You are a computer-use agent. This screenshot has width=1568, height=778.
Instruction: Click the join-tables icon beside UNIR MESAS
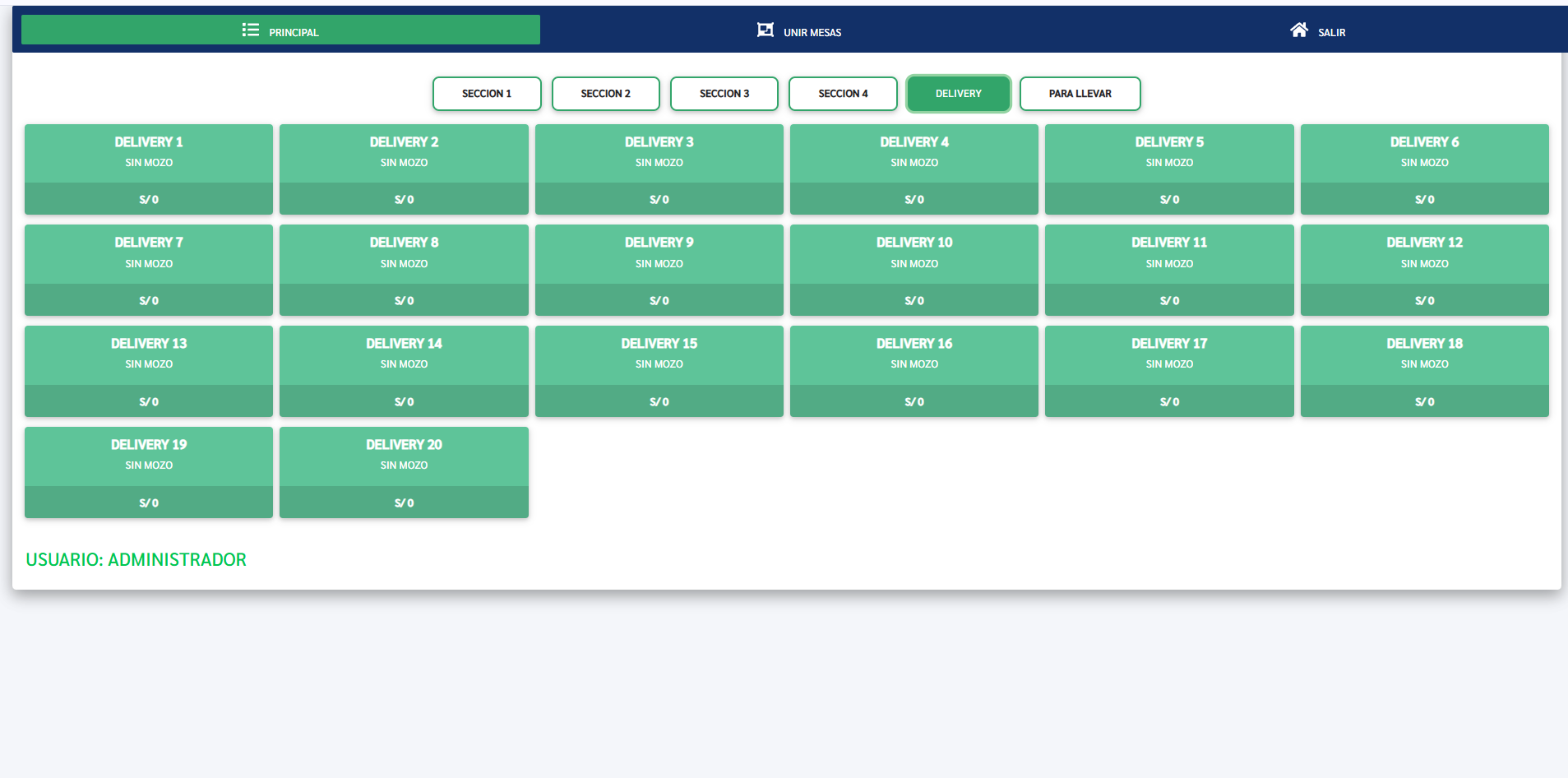pyautogui.click(x=765, y=30)
